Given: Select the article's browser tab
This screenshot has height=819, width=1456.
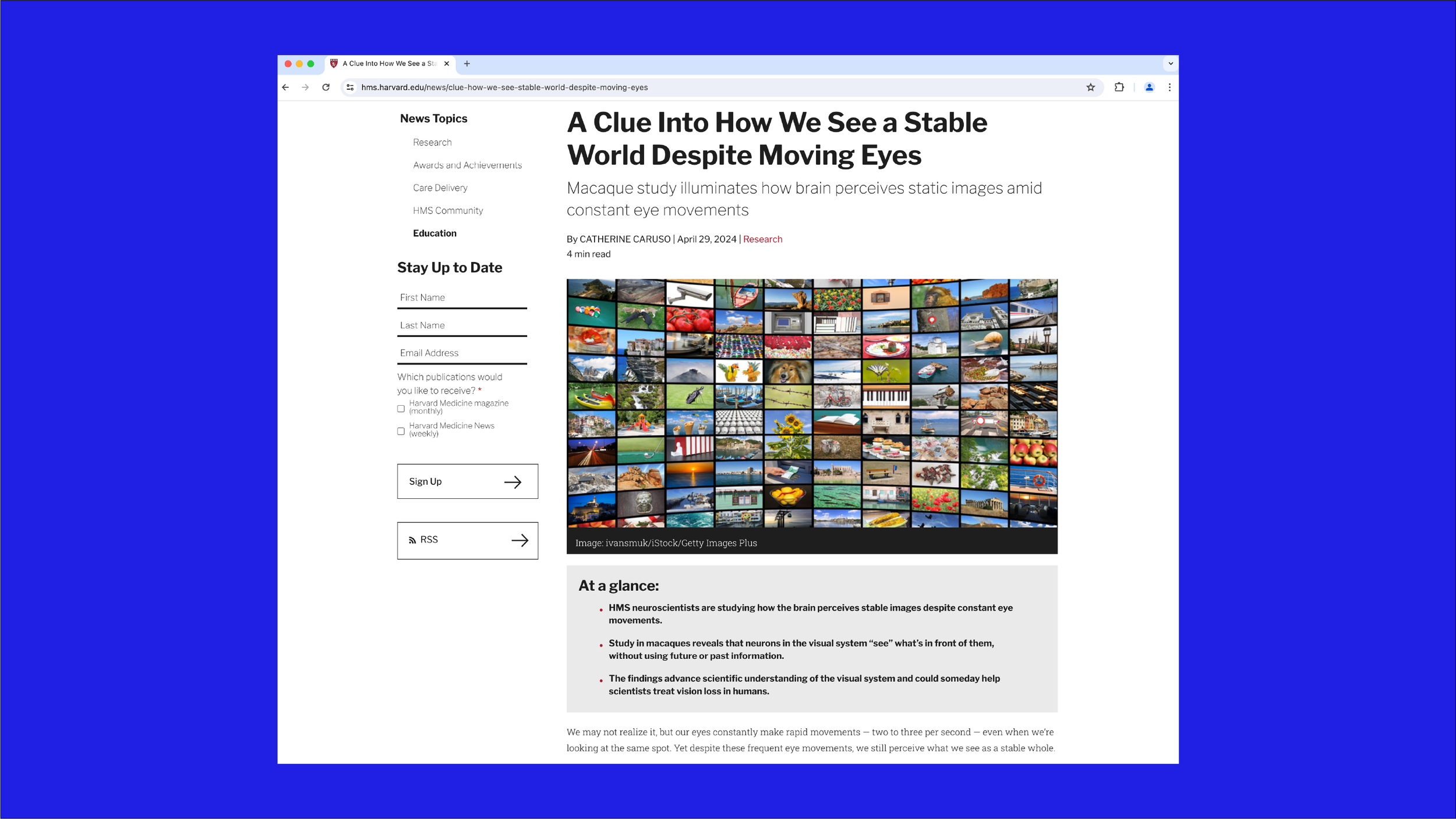Looking at the screenshot, I should [x=384, y=63].
